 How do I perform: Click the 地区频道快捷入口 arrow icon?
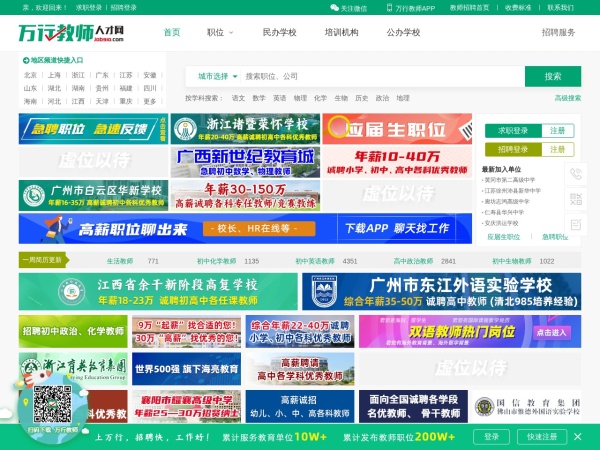click(x=26, y=60)
